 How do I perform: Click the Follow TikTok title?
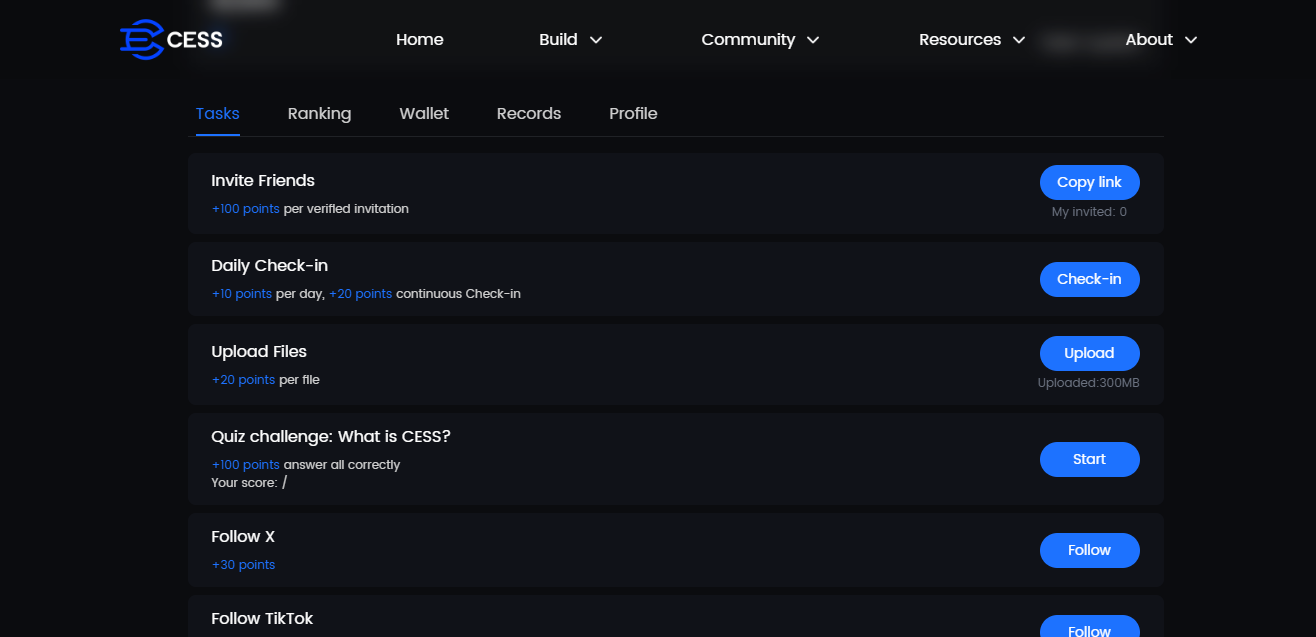(x=262, y=618)
